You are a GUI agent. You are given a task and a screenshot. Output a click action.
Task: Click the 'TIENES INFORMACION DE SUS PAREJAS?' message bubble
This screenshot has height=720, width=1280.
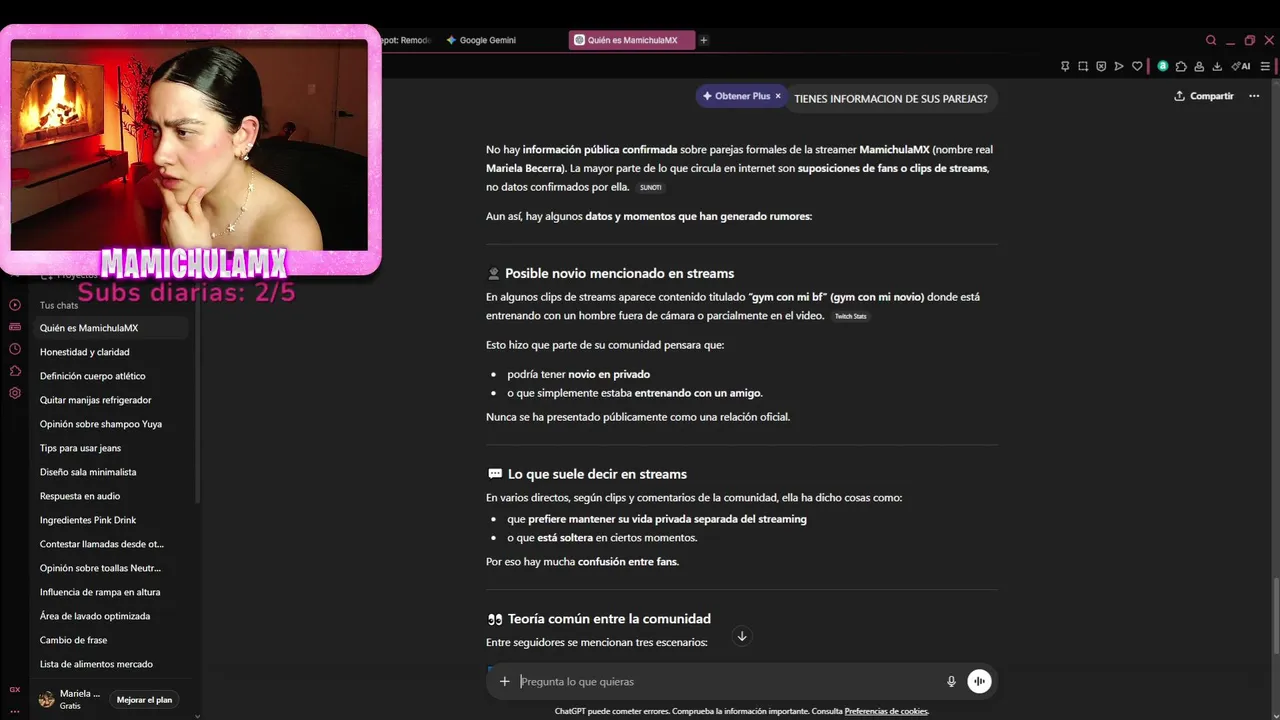point(890,98)
